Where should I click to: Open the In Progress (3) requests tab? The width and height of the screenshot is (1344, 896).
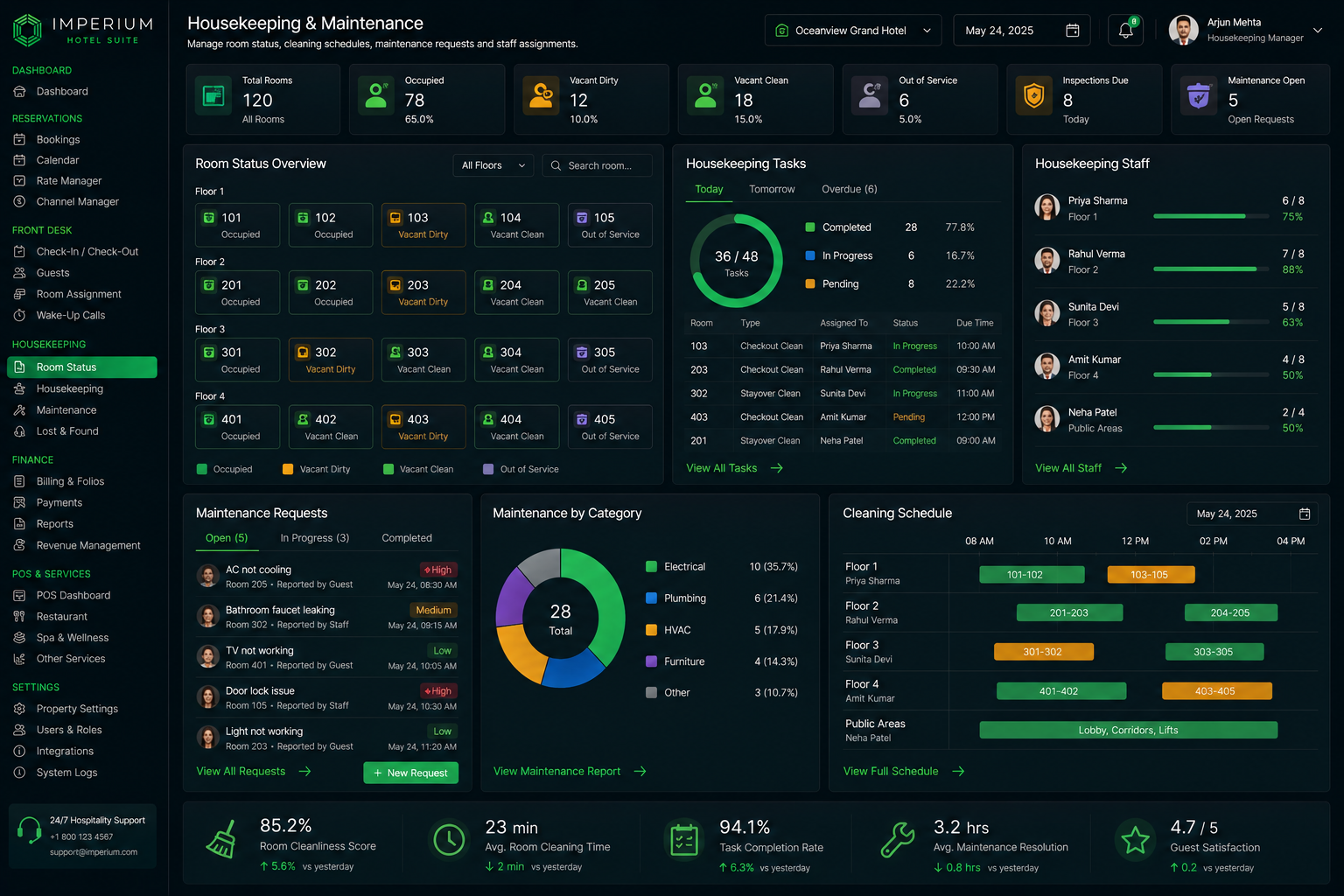[x=315, y=538]
